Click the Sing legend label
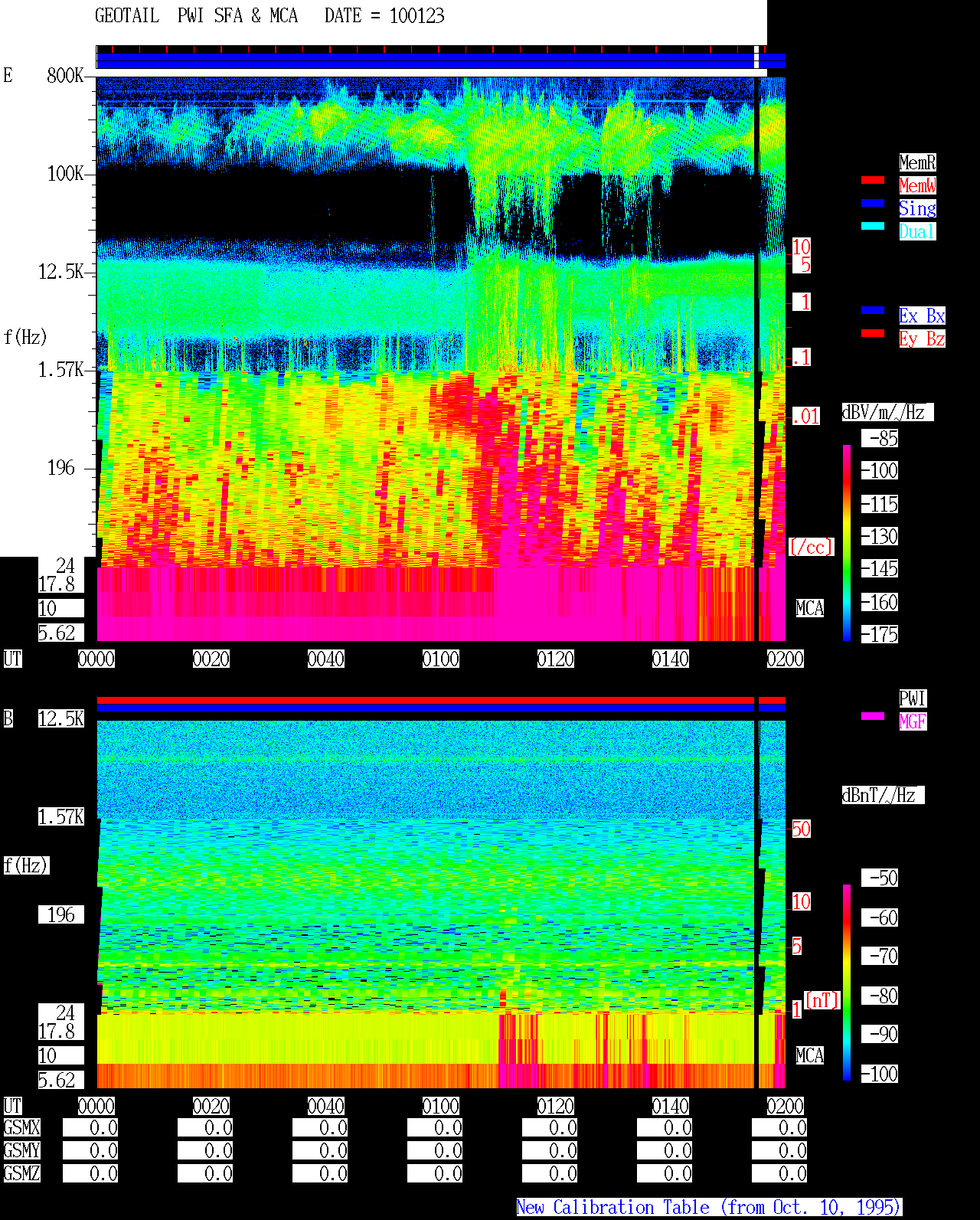The width and height of the screenshot is (980, 1220). coord(917,208)
